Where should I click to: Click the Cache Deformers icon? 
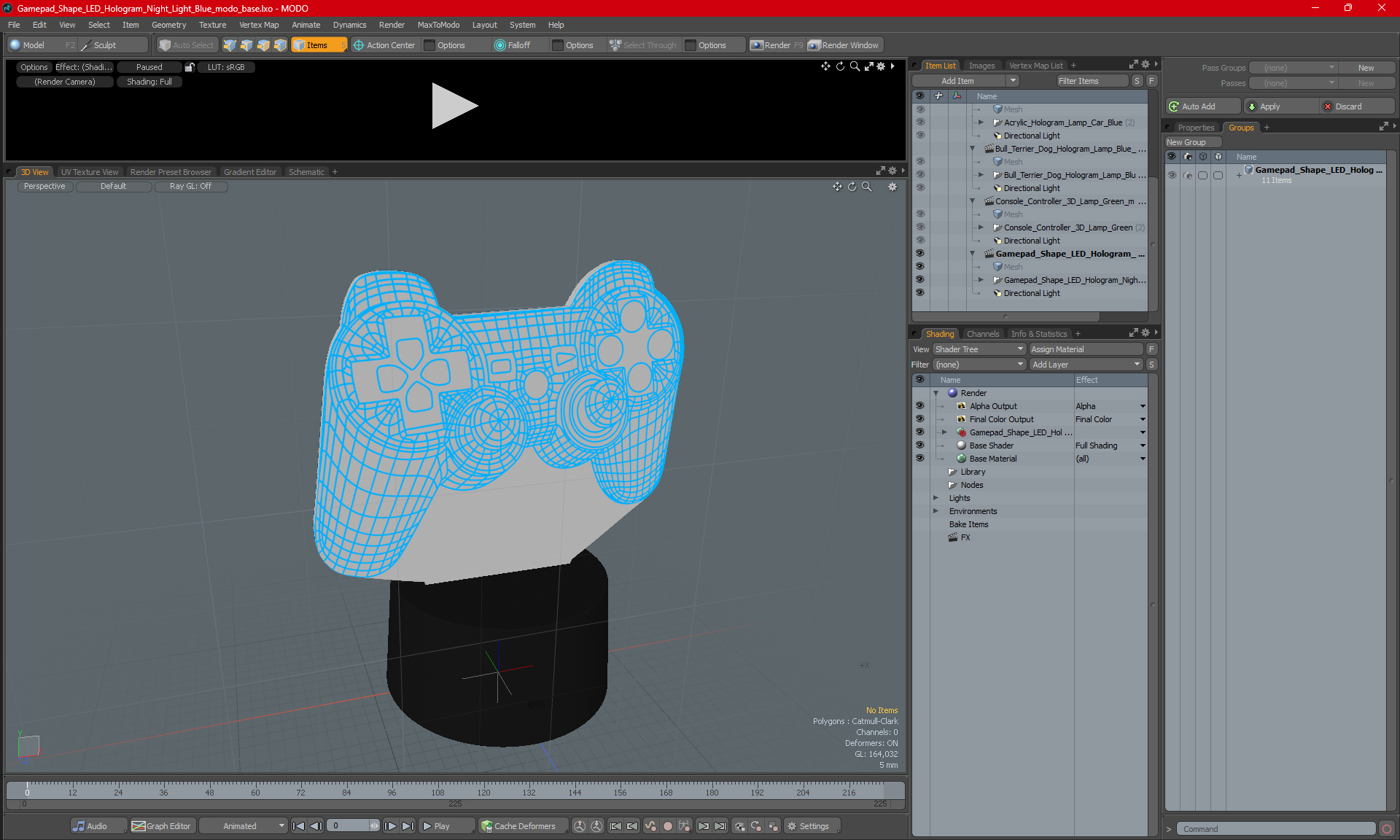486,826
